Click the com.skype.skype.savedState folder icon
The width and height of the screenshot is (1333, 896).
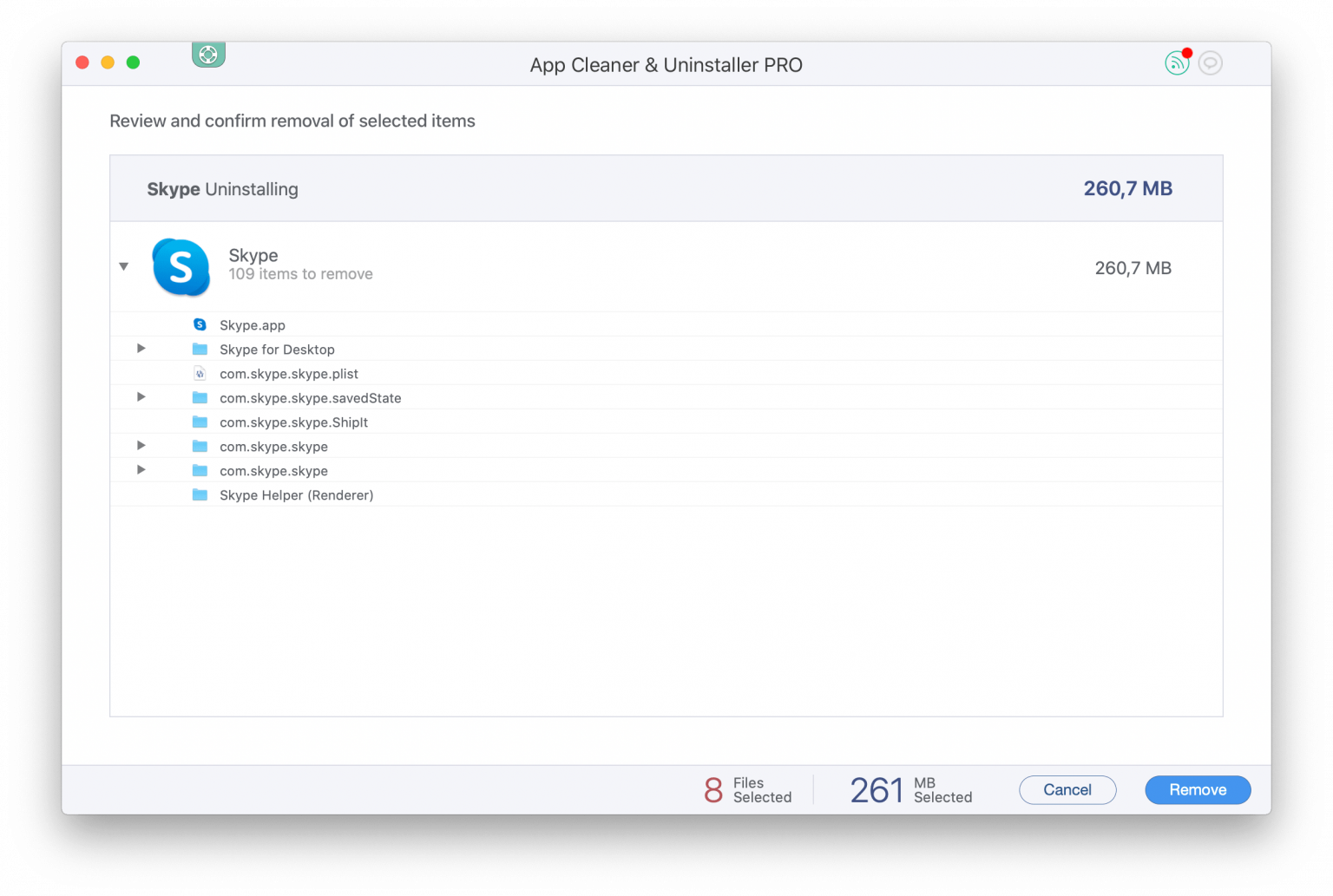pos(200,397)
